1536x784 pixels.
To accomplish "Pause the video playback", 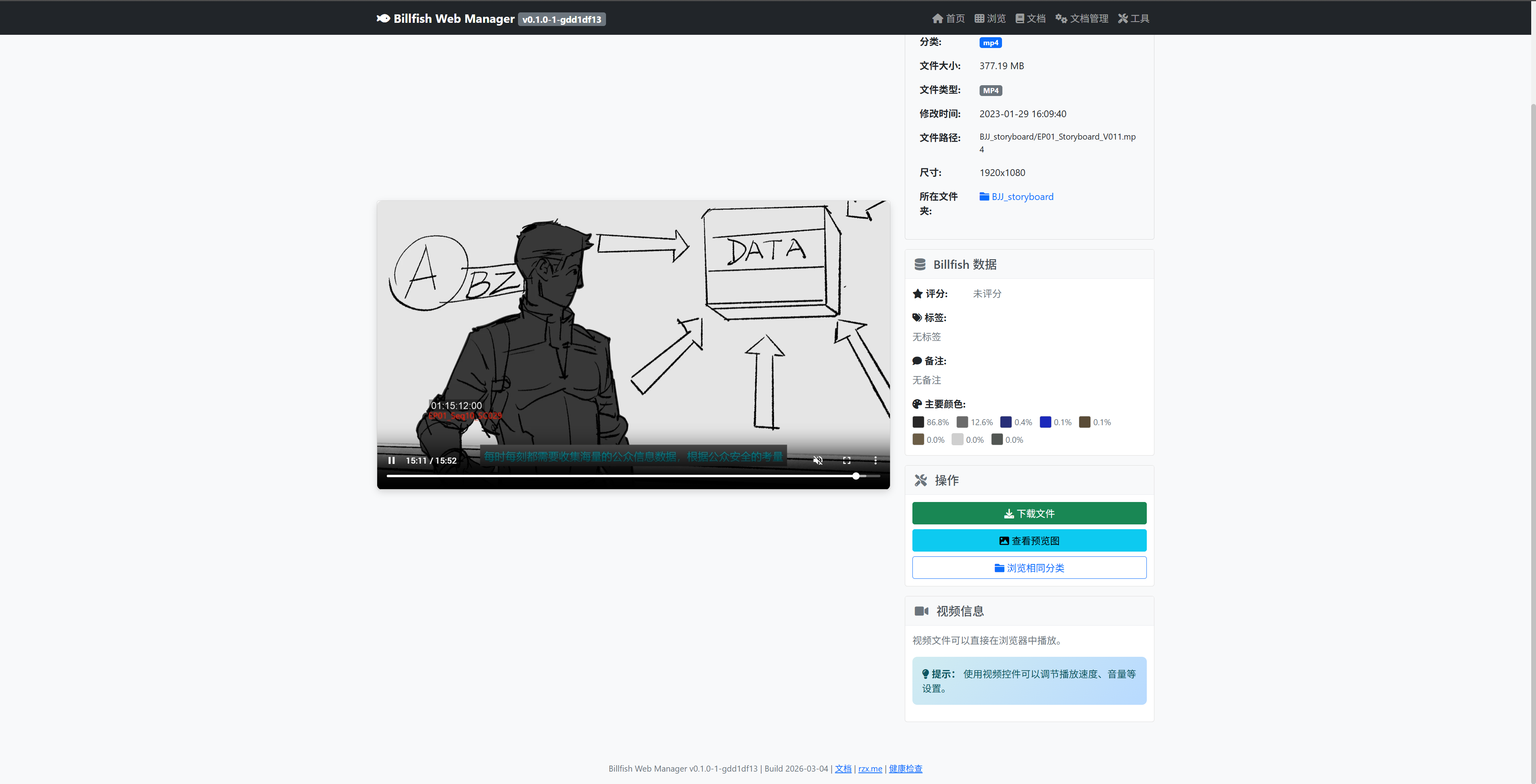I will coord(391,460).
